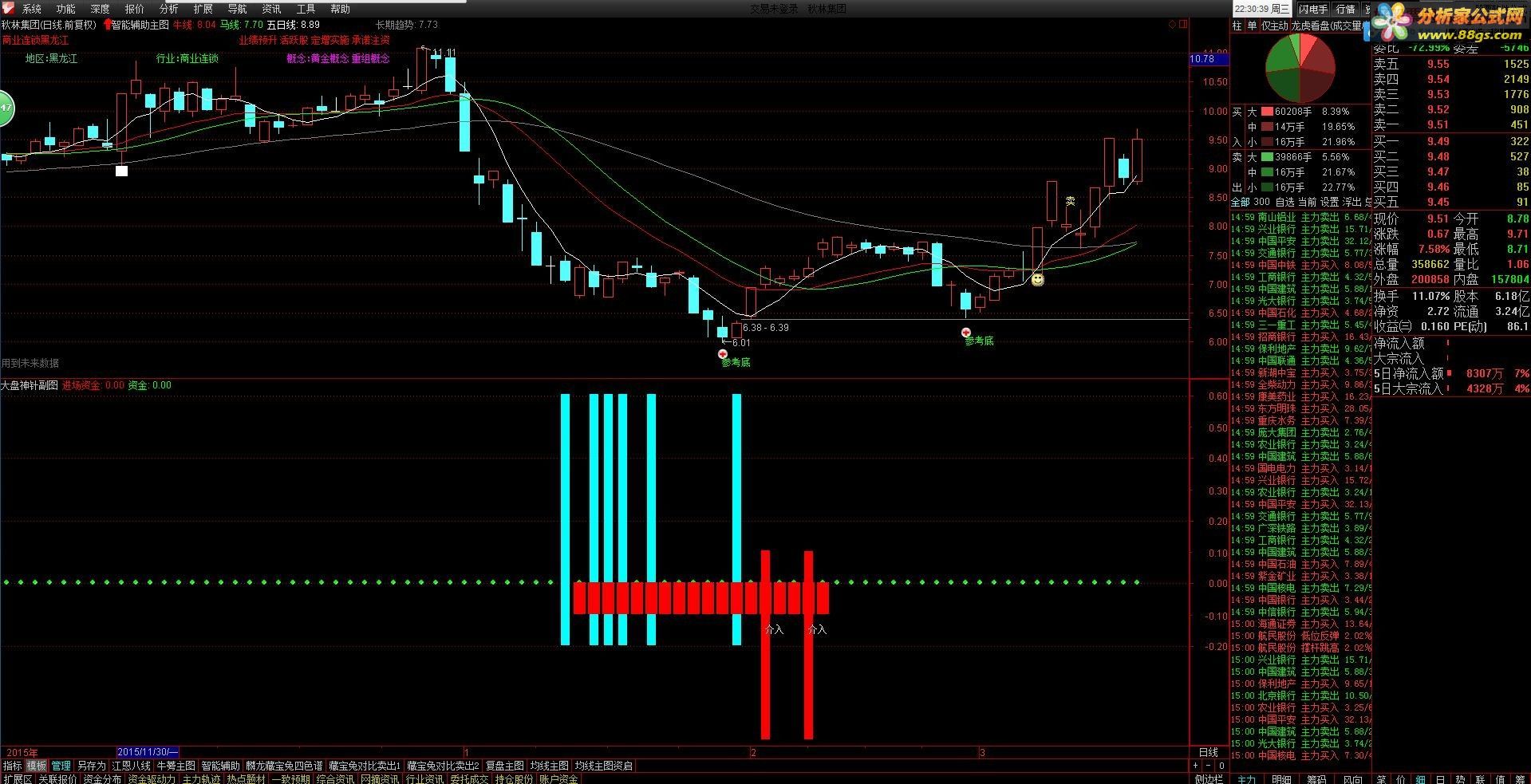Screen dimensions: 1531x784
Task: Click the 0 reset button under 日线
Action: pyautogui.click(x=1221, y=766)
